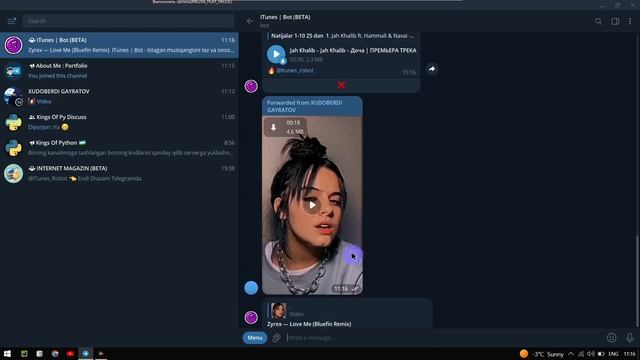Open the volume control in the tray
The image size is (640, 360).
(591, 354)
